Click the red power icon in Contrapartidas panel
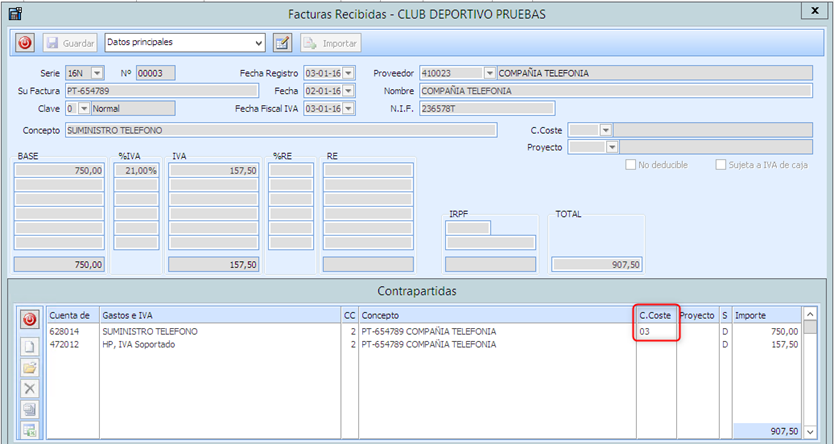Image resolution: width=834 pixels, height=444 pixels. (30, 320)
